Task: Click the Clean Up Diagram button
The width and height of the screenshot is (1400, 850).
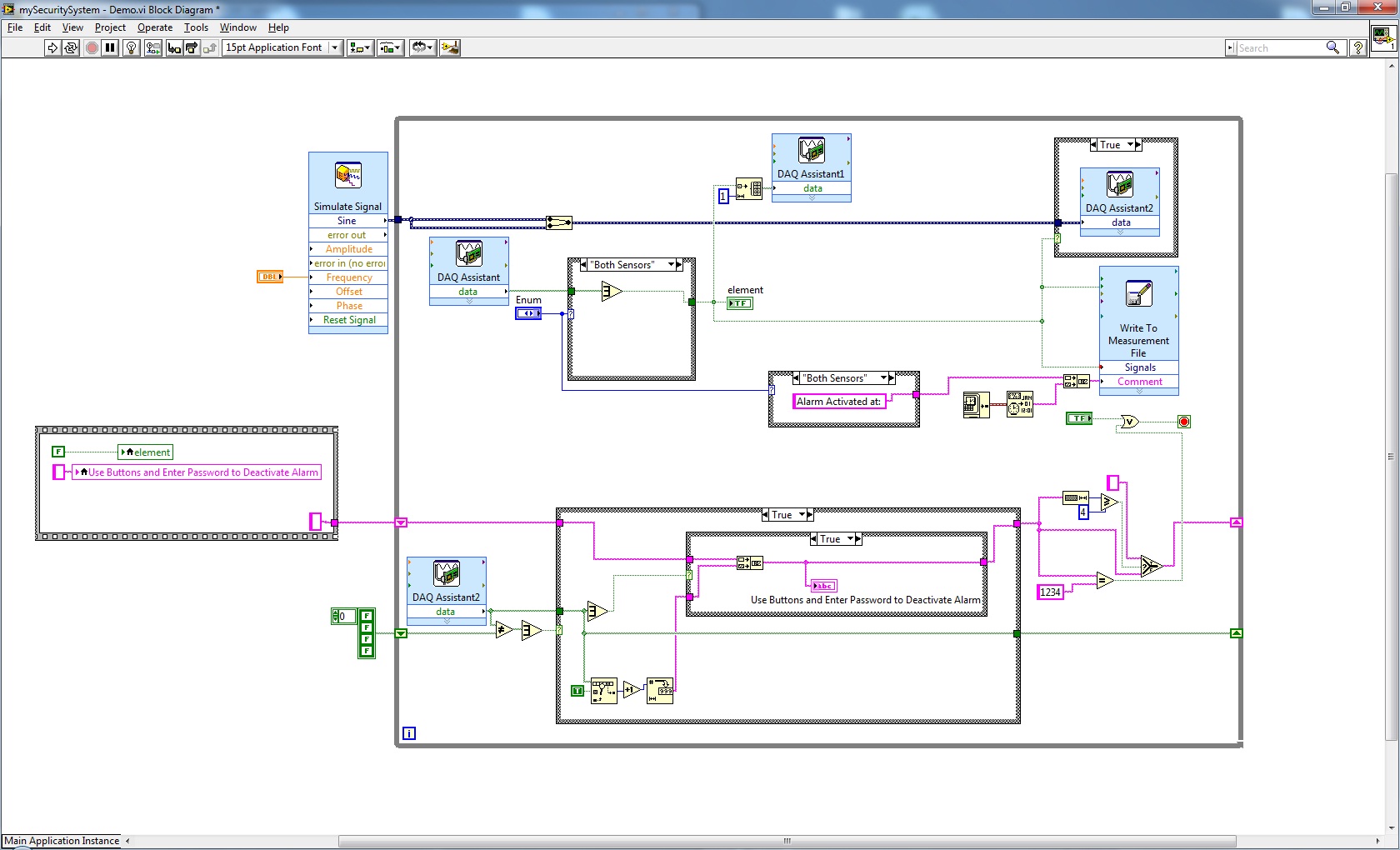Action: coord(450,47)
